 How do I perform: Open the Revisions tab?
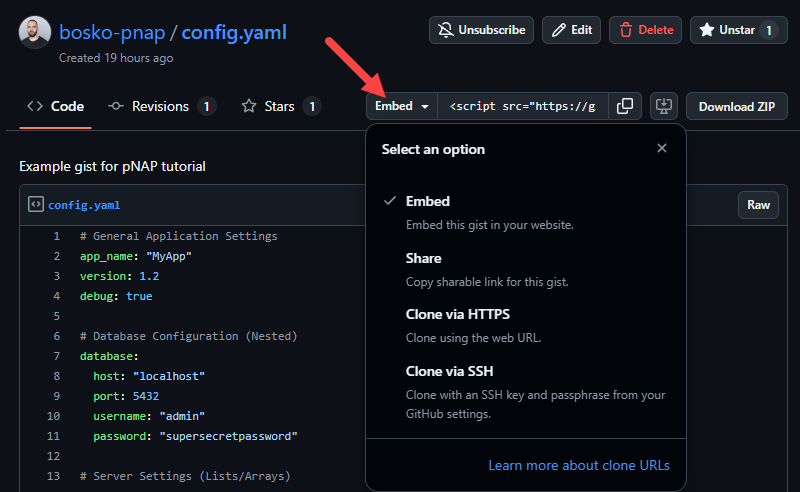[162, 106]
